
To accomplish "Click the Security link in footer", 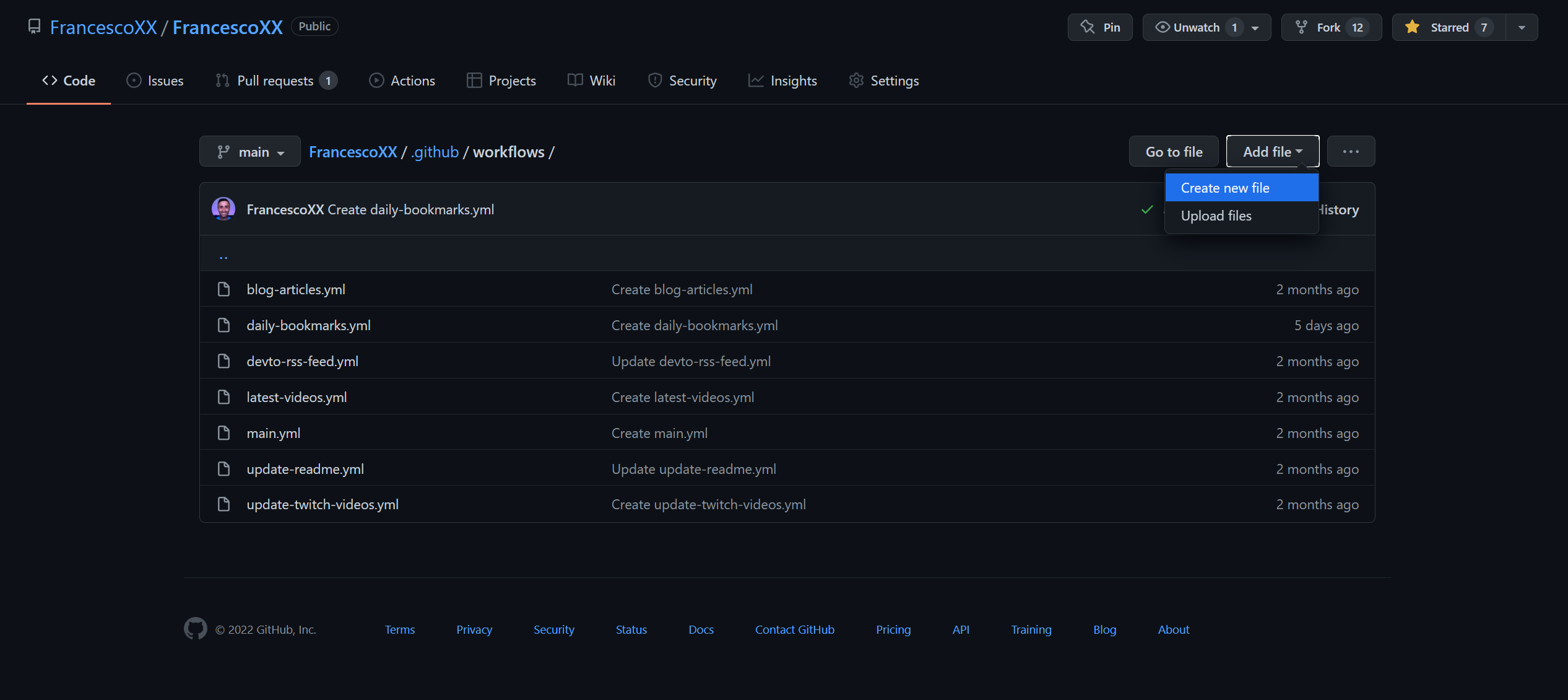I will tap(554, 629).
